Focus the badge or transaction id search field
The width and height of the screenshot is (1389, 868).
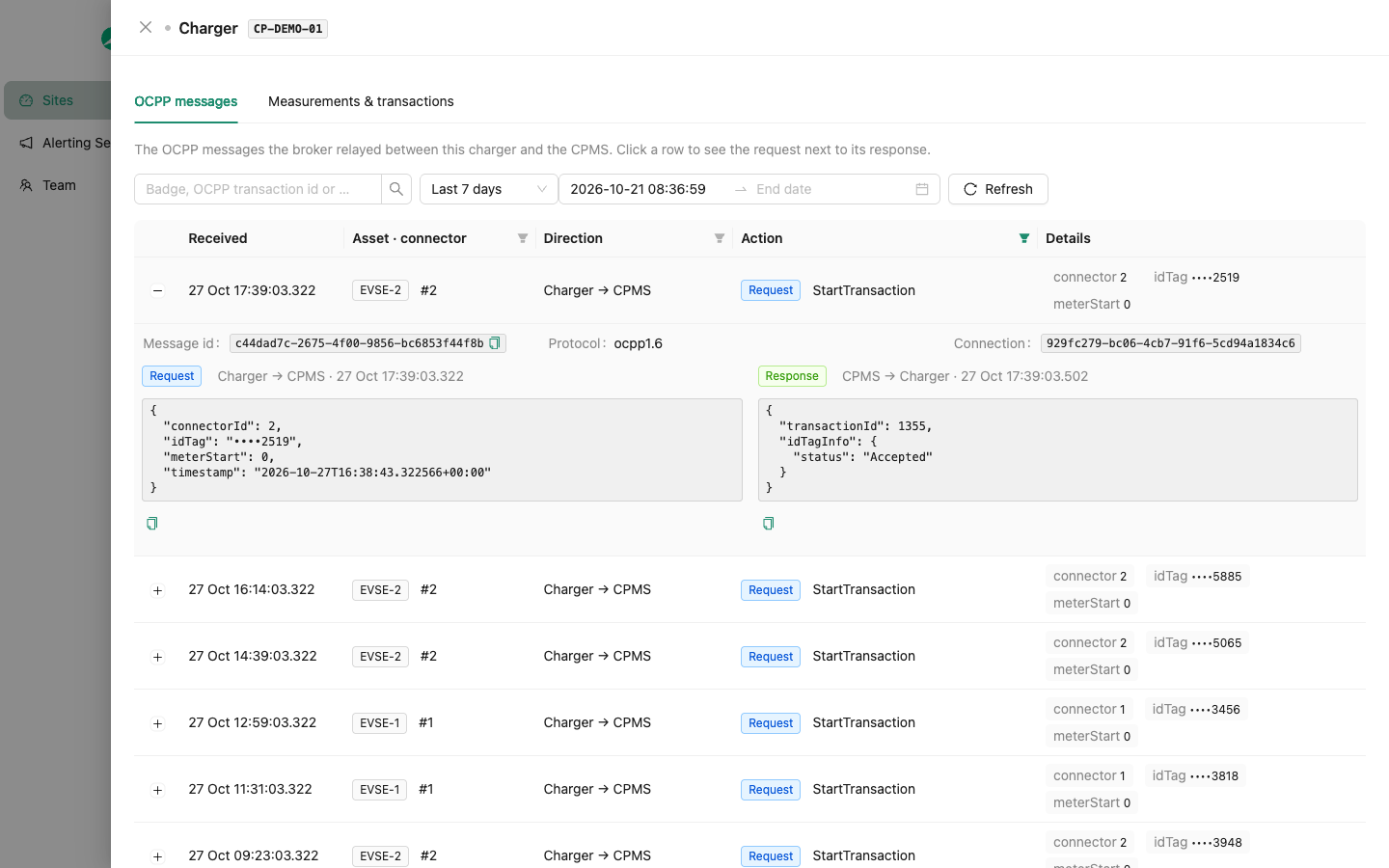tap(258, 189)
